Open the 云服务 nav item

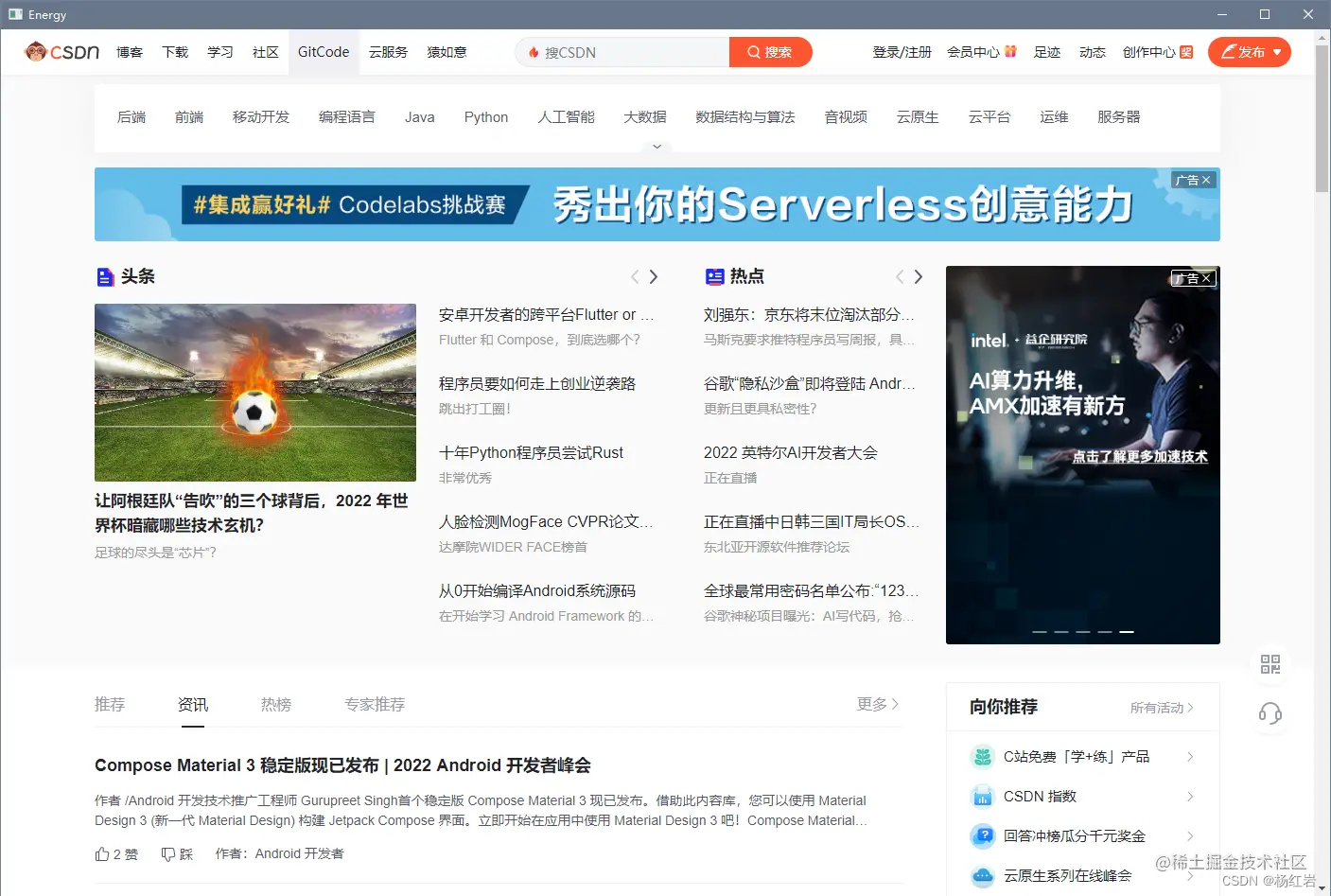pyautogui.click(x=388, y=52)
